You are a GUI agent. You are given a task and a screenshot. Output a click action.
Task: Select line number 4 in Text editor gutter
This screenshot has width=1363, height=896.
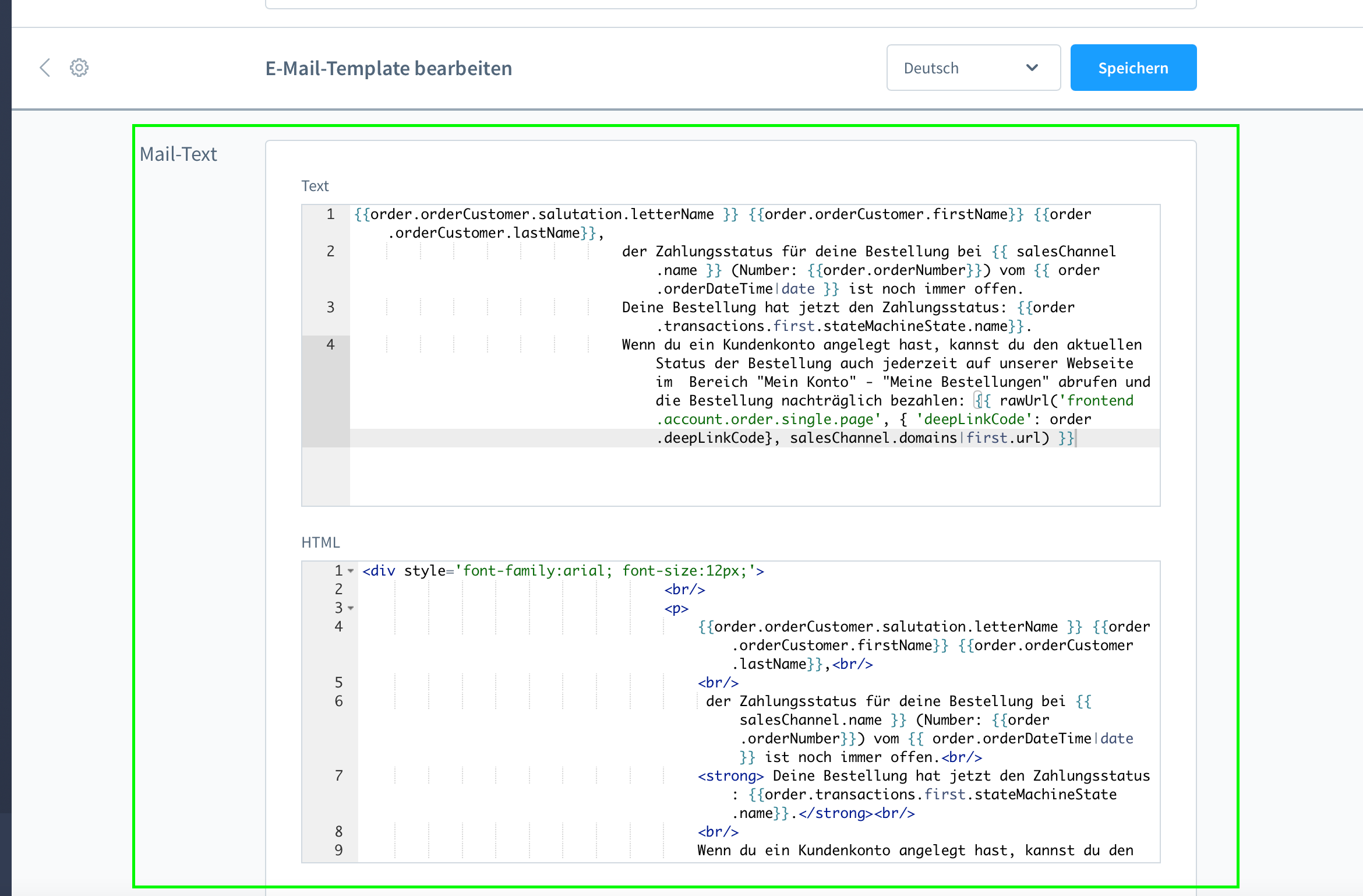pyautogui.click(x=330, y=344)
